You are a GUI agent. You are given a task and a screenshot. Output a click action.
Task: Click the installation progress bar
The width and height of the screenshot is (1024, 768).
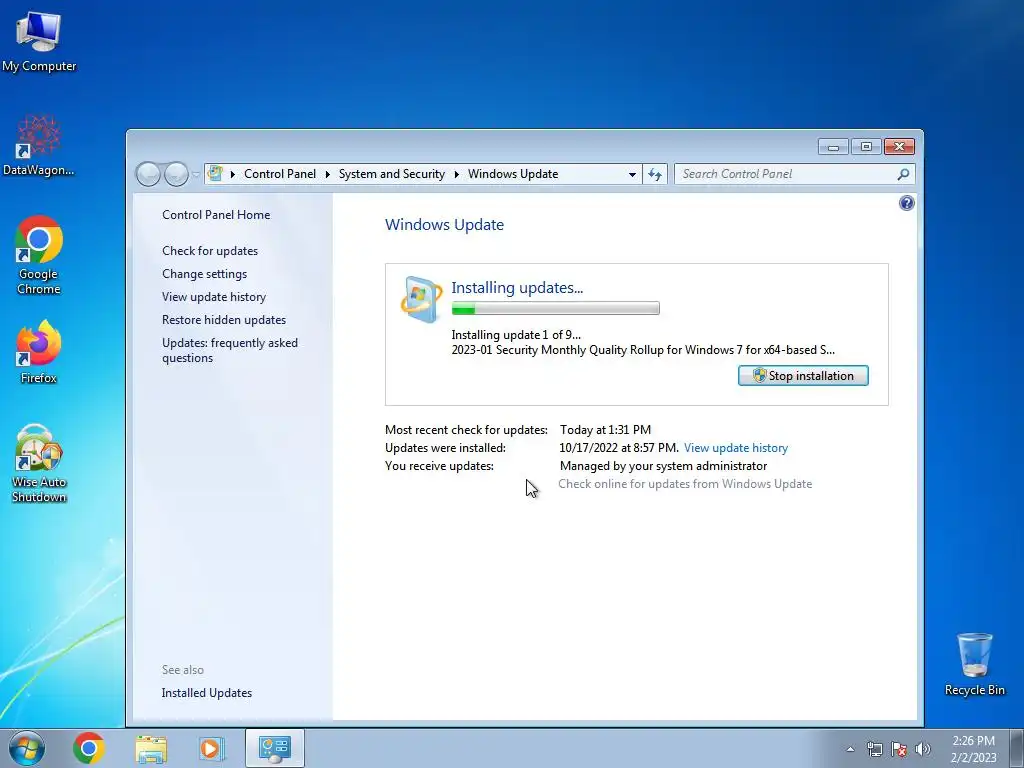(x=555, y=308)
